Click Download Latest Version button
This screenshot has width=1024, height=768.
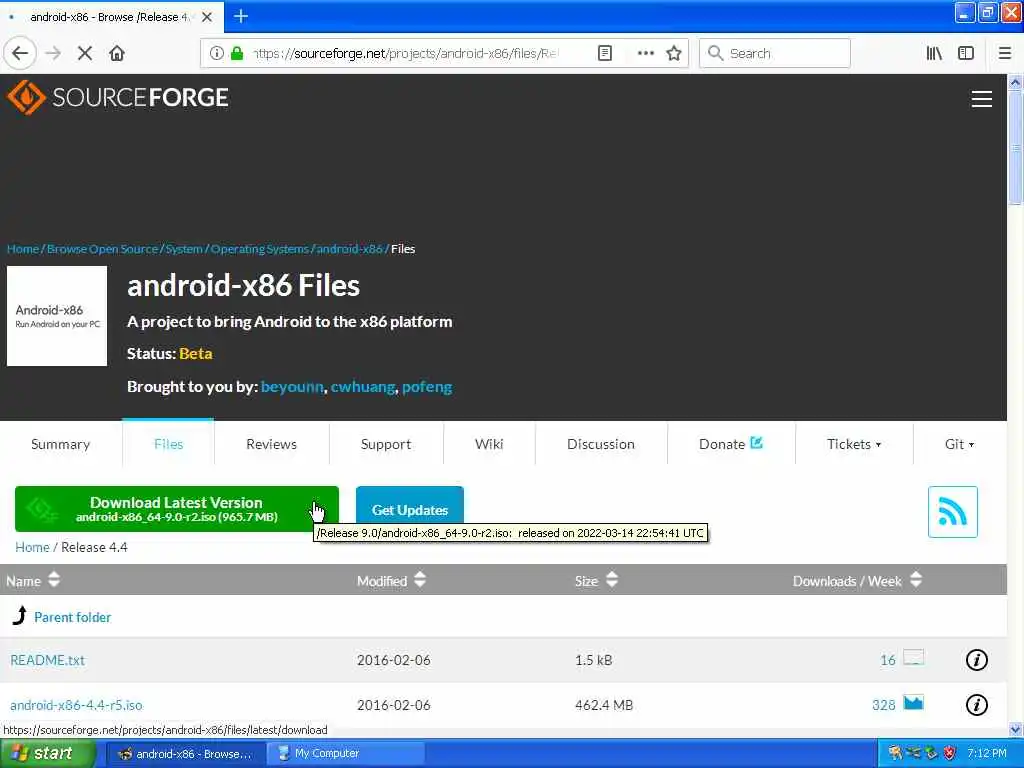(x=177, y=509)
